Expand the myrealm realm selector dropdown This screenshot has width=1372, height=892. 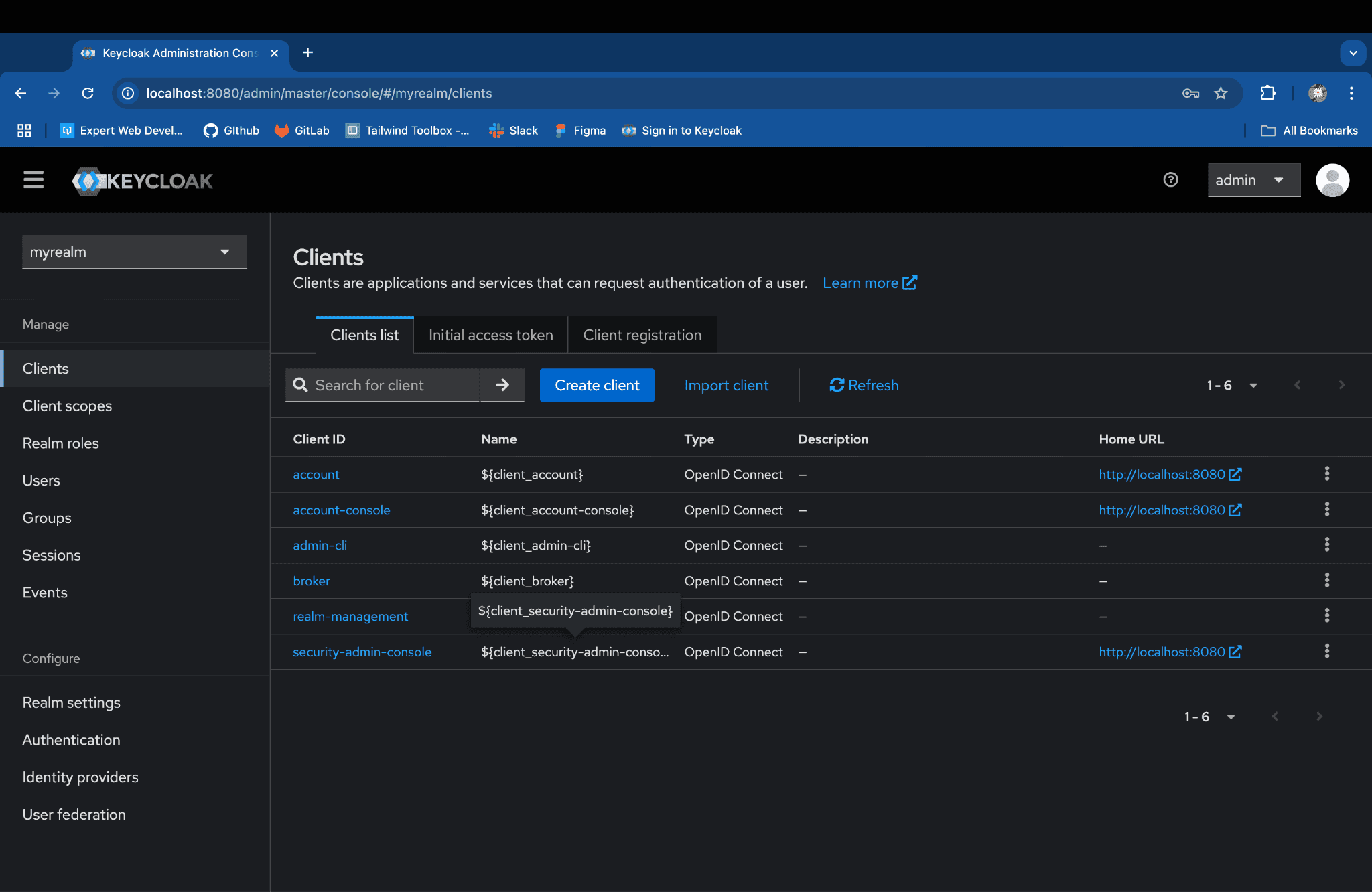(x=135, y=252)
